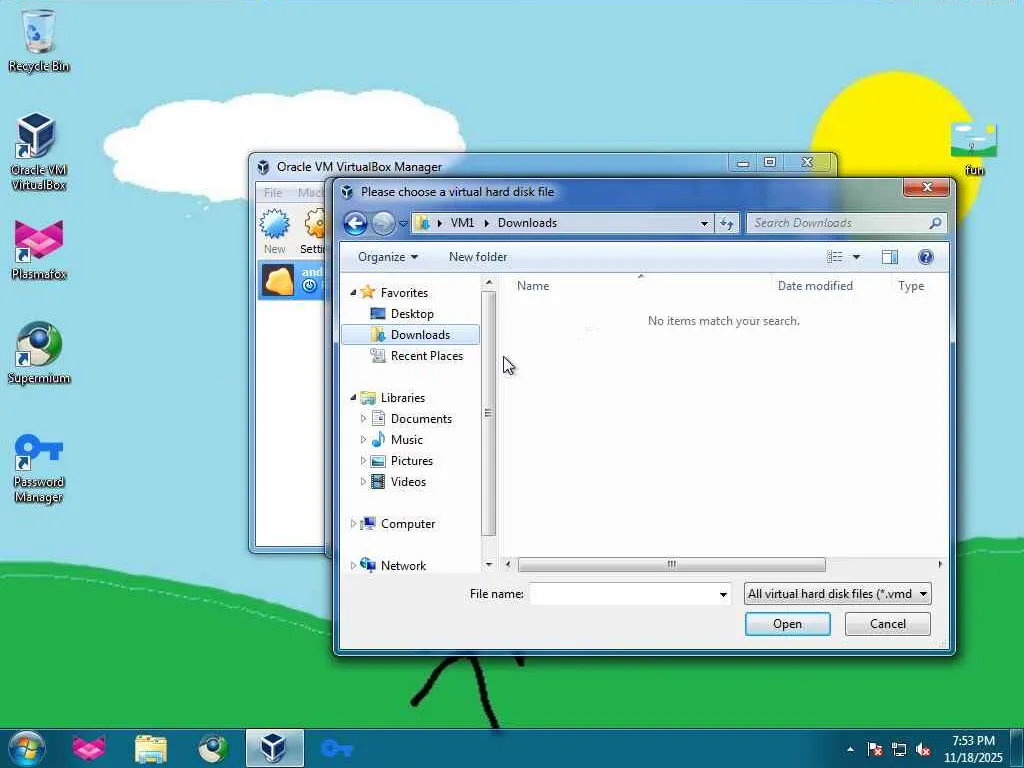The height and width of the screenshot is (768, 1024).
Task: Open the Recycle Bin desktop icon
Action: 39,40
